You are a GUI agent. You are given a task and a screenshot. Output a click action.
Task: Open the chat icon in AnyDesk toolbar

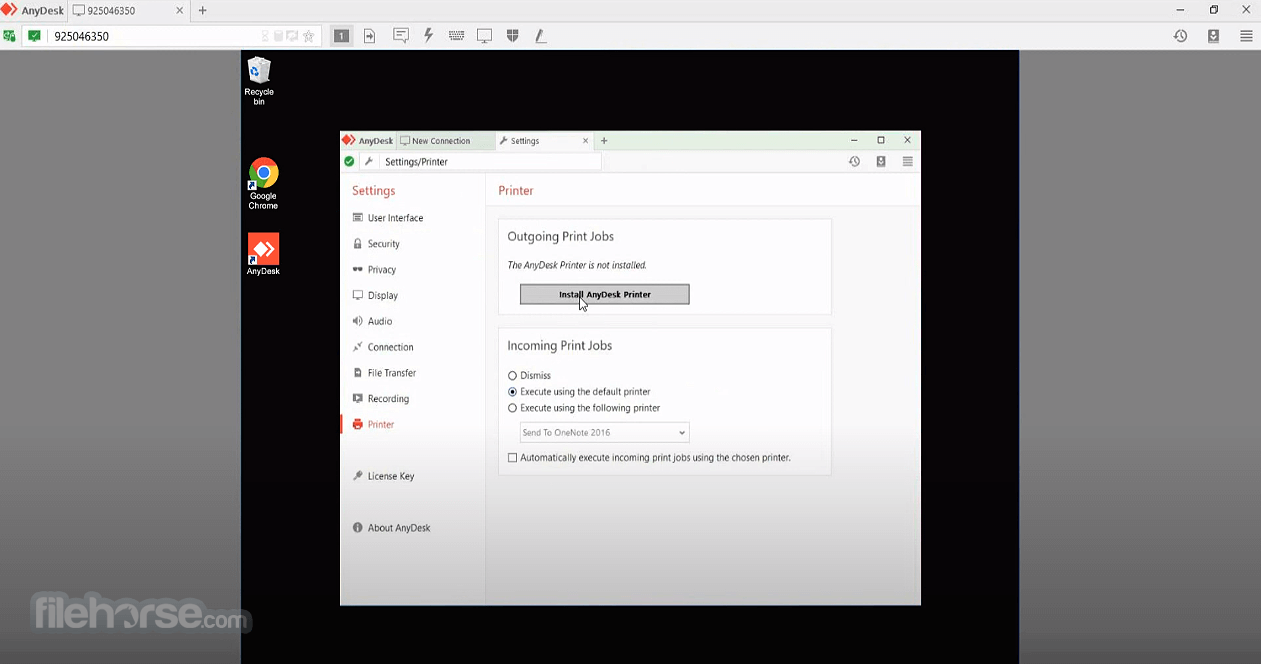click(x=400, y=36)
